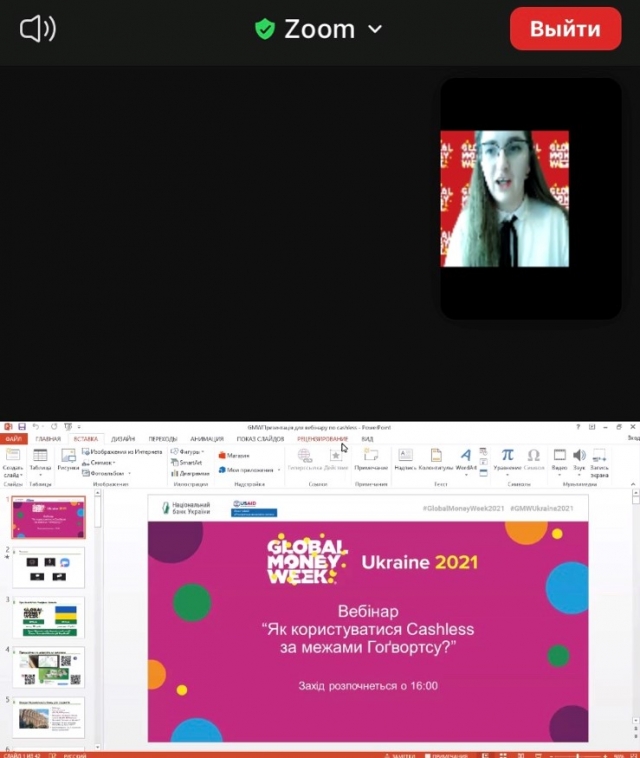Click the Національний банк України logo
The height and width of the screenshot is (758, 640).
coord(187,508)
